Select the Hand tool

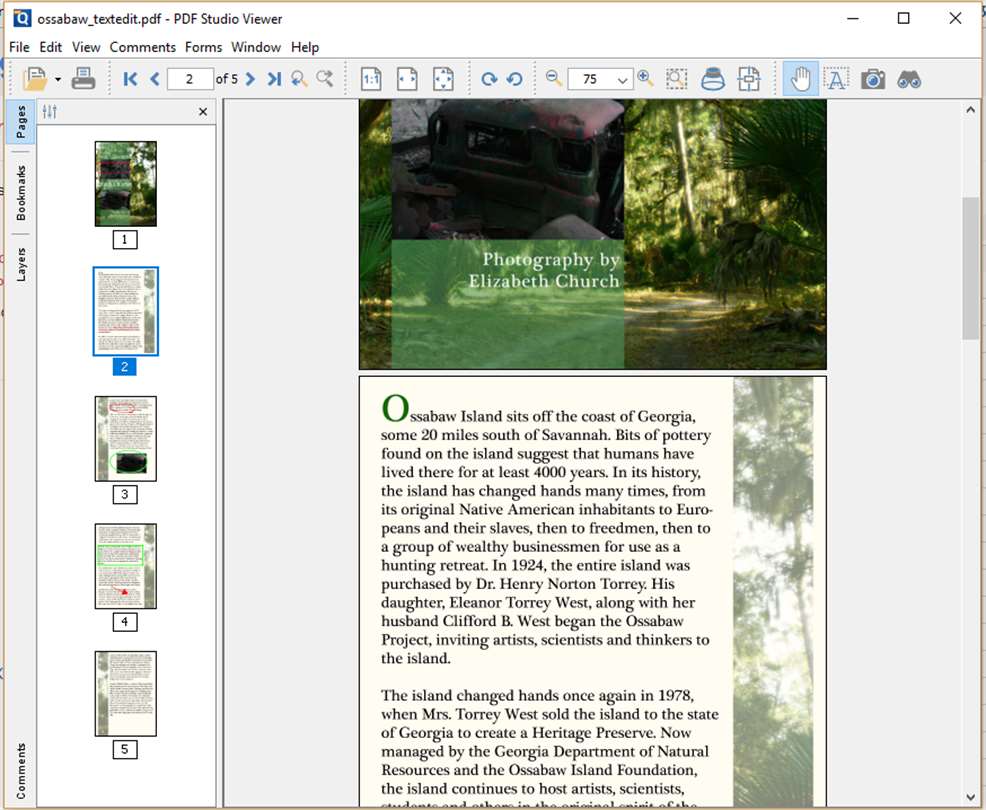pos(800,79)
